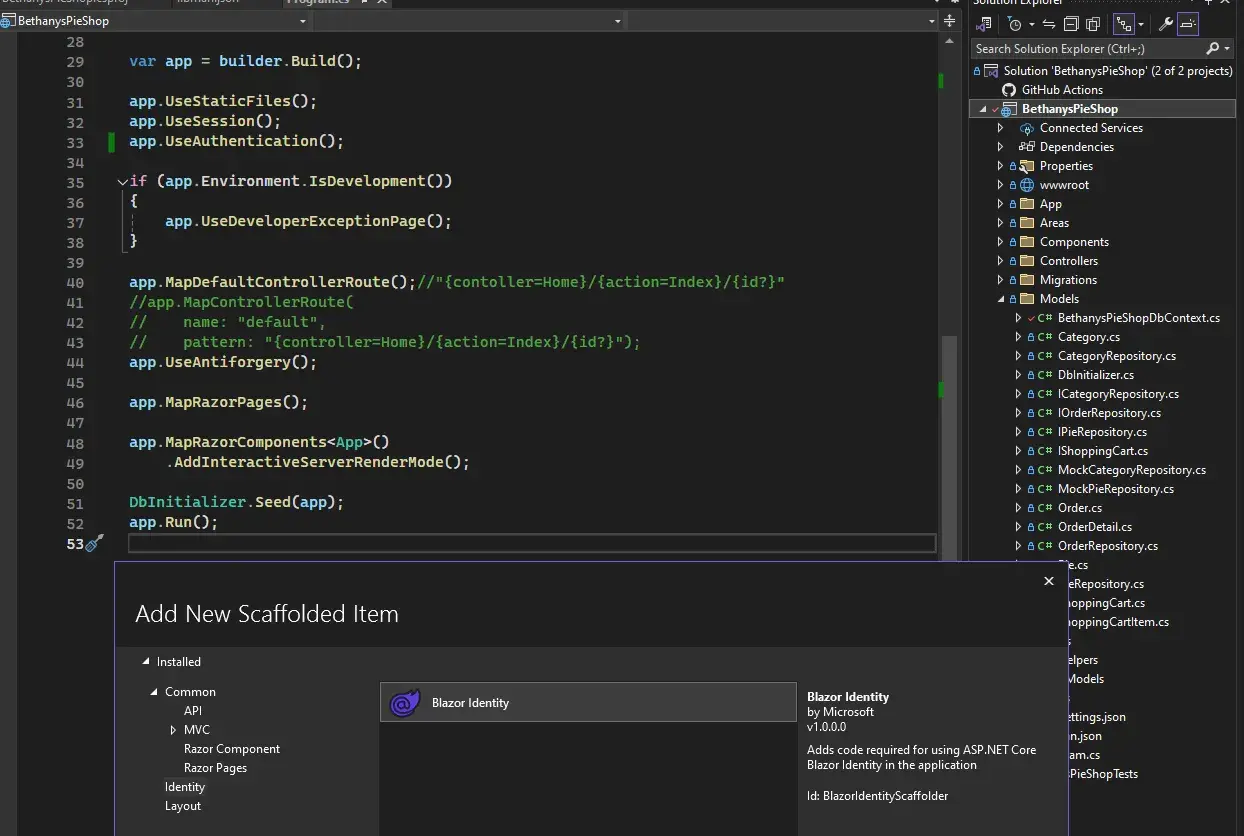The height and width of the screenshot is (836, 1244).
Task: Open file nesting settings dropdown arrow
Action: coord(1141,25)
